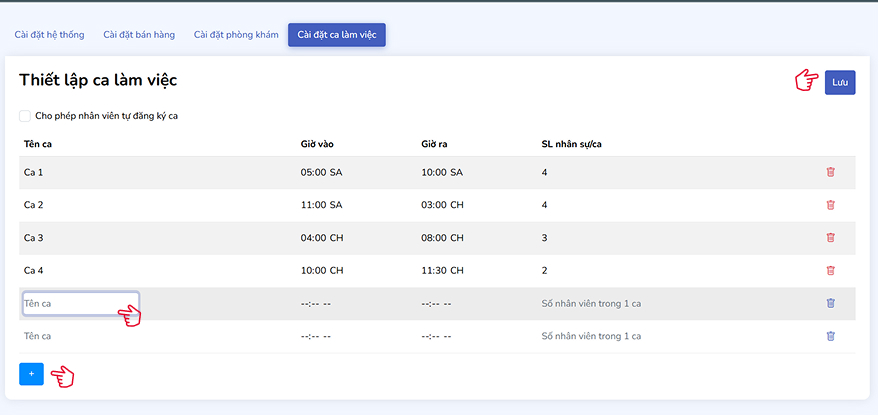Switch to 'Cài đặt bán hàng' tab
This screenshot has width=879, height=416.
pyautogui.click(x=139, y=35)
